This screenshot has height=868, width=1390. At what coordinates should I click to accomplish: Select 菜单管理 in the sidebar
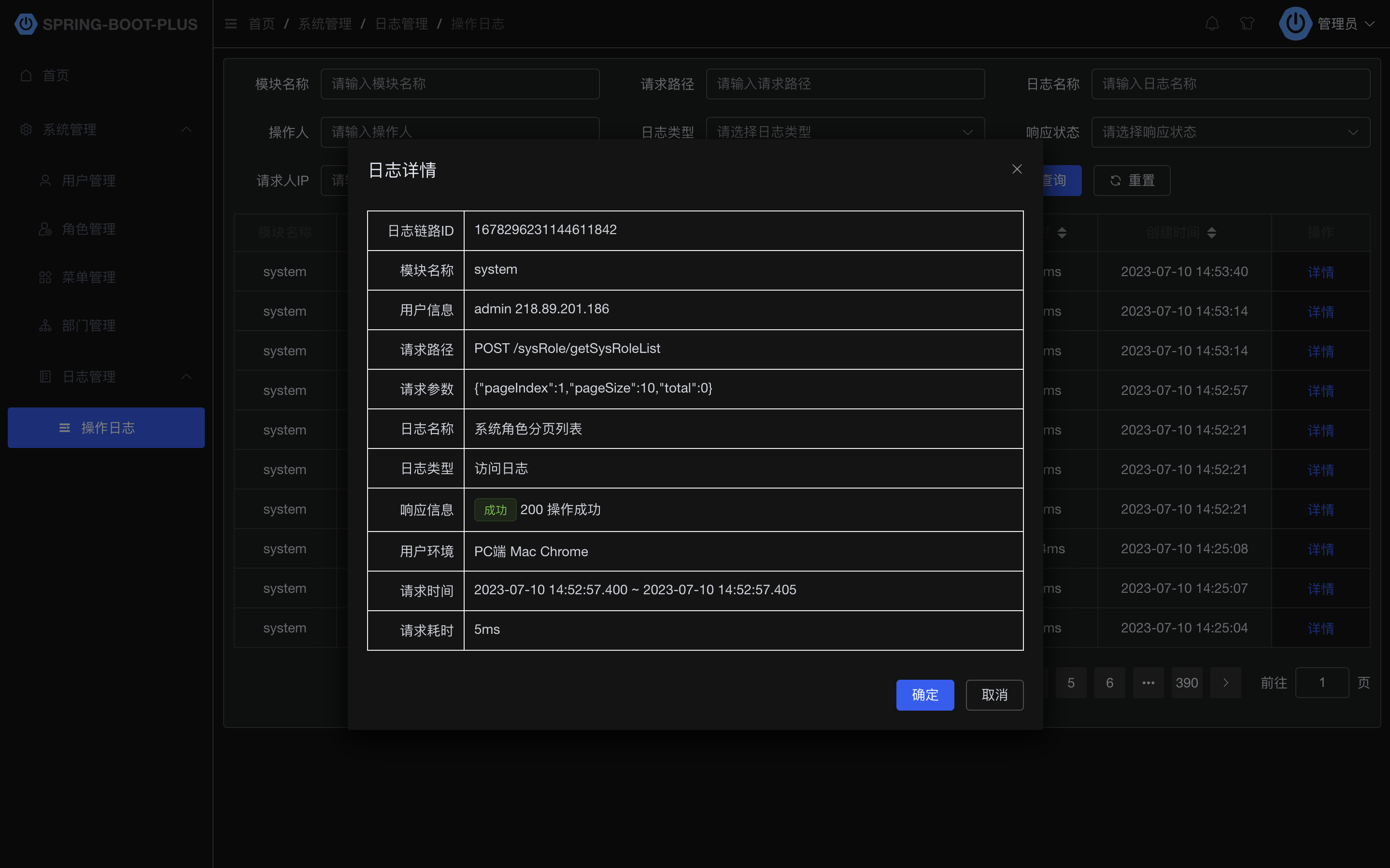tap(88, 277)
